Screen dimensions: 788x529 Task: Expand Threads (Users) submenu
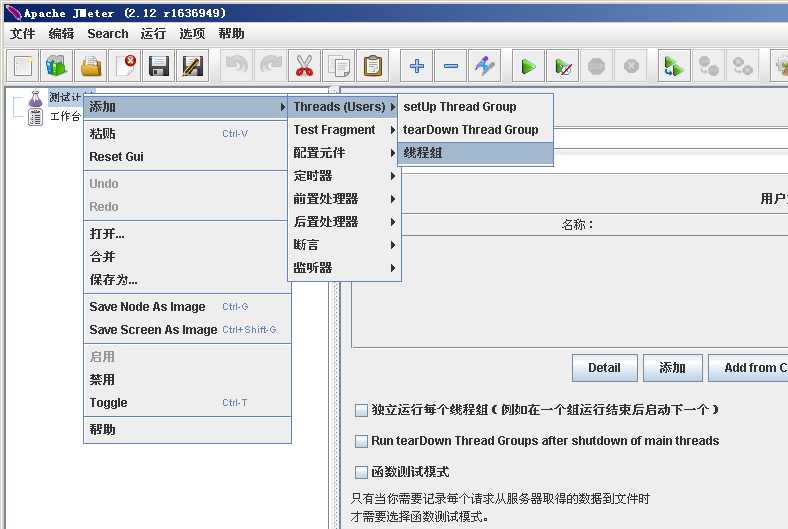pyautogui.click(x=344, y=107)
